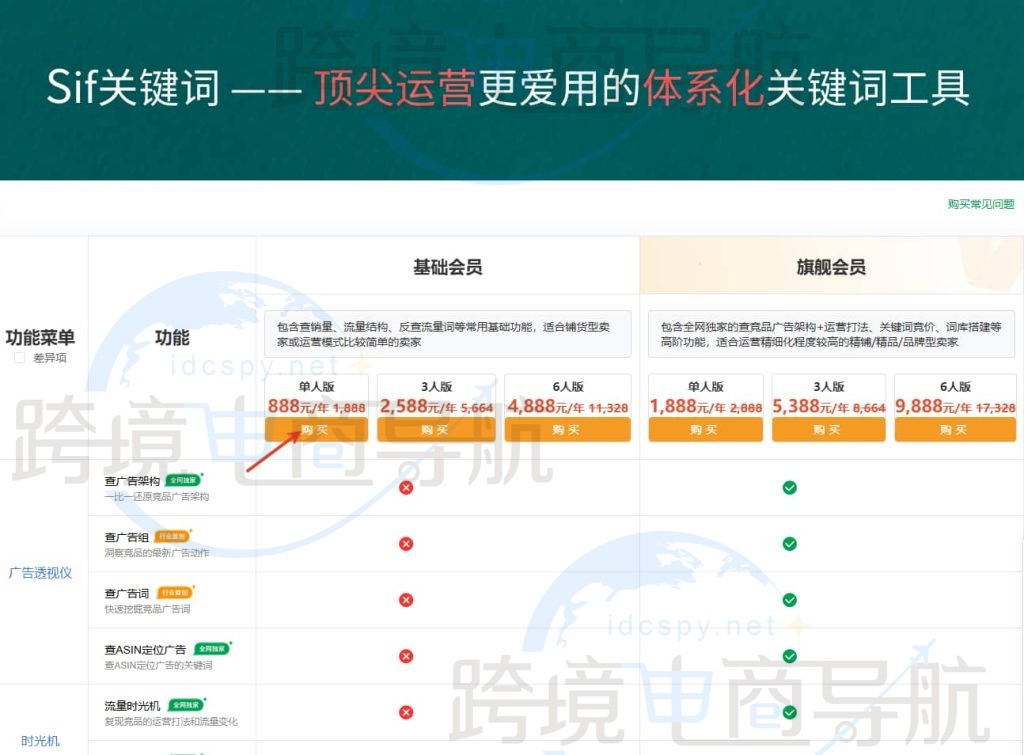Click the red cross in the 流量时光机 row
The width and height of the screenshot is (1024, 755).
[405, 712]
